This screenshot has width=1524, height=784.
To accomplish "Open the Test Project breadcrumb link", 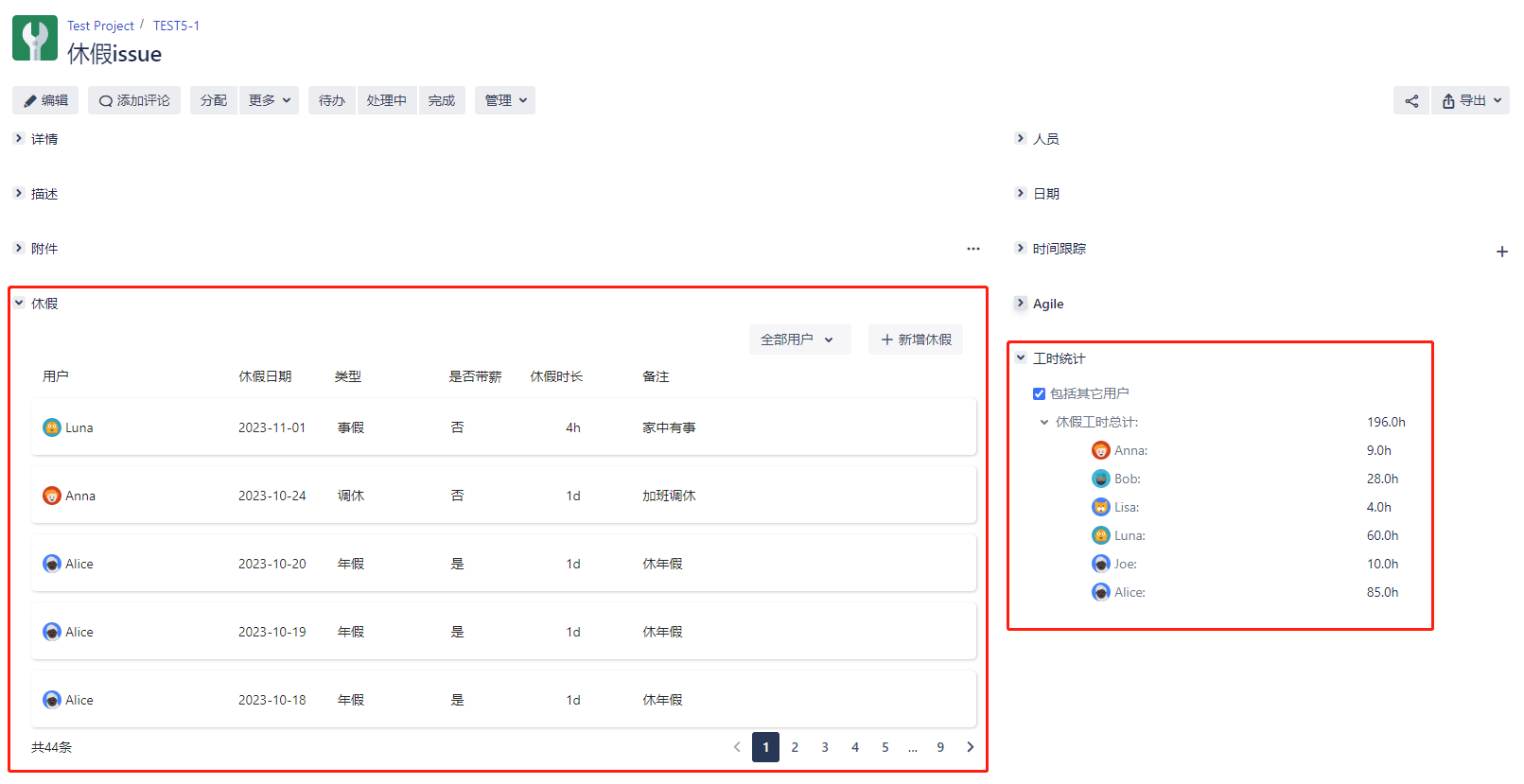I will click(x=100, y=26).
